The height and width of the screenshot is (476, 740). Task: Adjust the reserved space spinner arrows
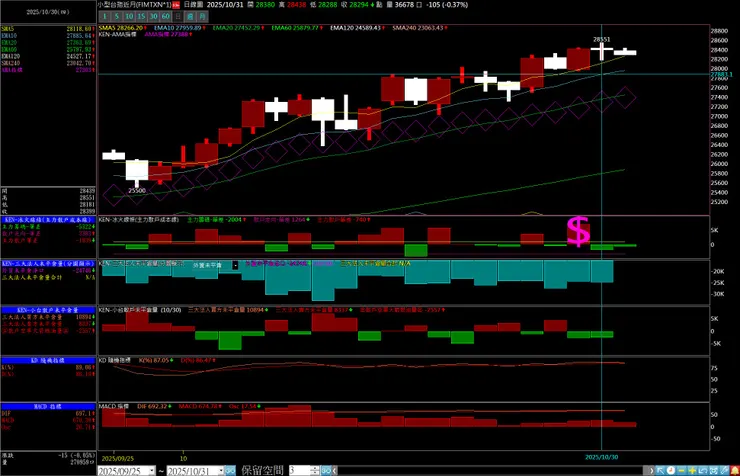tap(315, 470)
